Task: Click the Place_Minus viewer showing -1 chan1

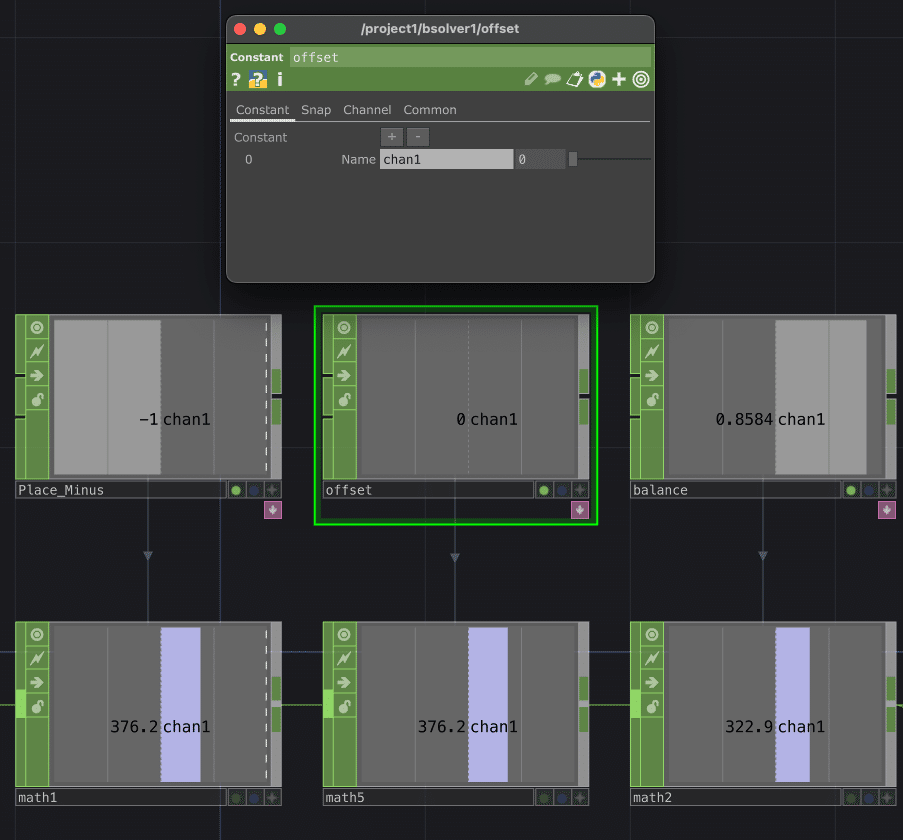Action: tap(160, 397)
